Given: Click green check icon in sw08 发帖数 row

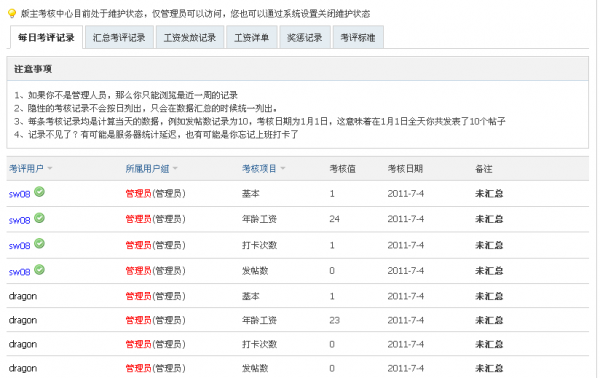Looking at the screenshot, I should pos(39,270).
